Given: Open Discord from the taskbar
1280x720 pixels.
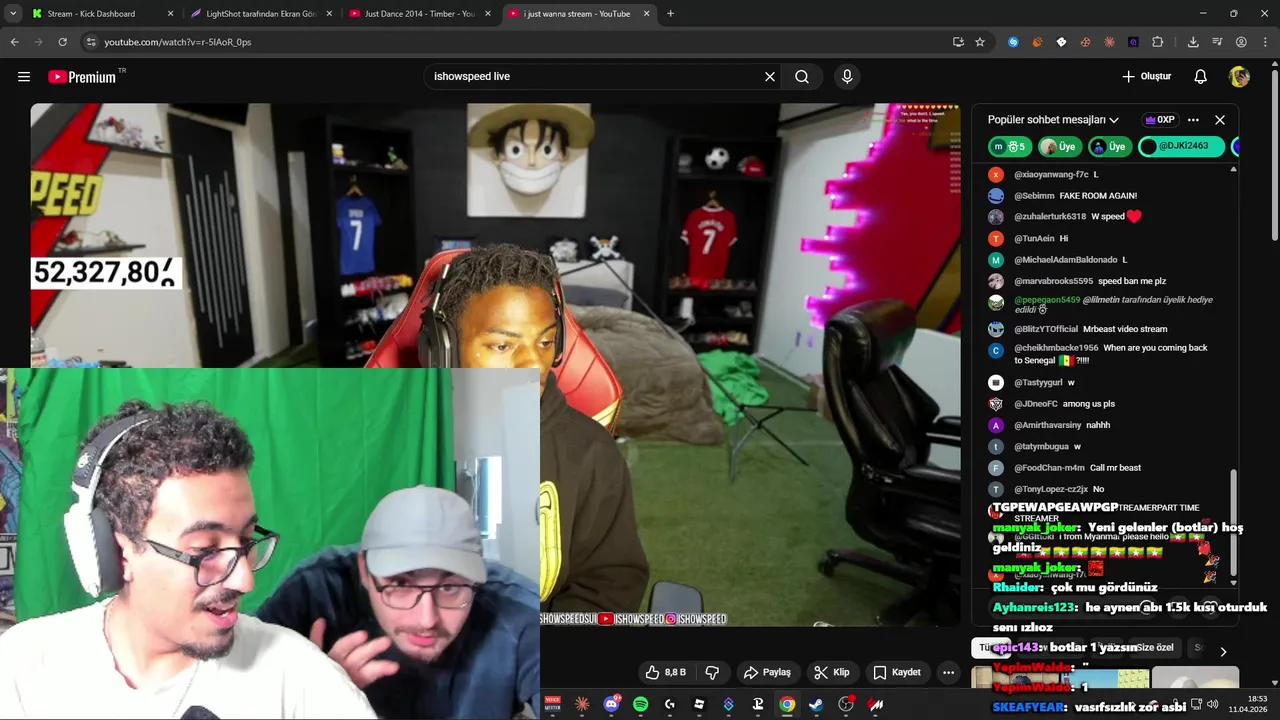Looking at the screenshot, I should pyautogui.click(x=612, y=704).
